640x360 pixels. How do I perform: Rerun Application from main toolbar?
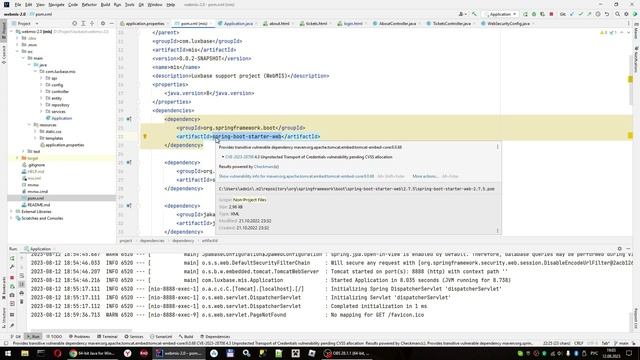pos(525,14)
